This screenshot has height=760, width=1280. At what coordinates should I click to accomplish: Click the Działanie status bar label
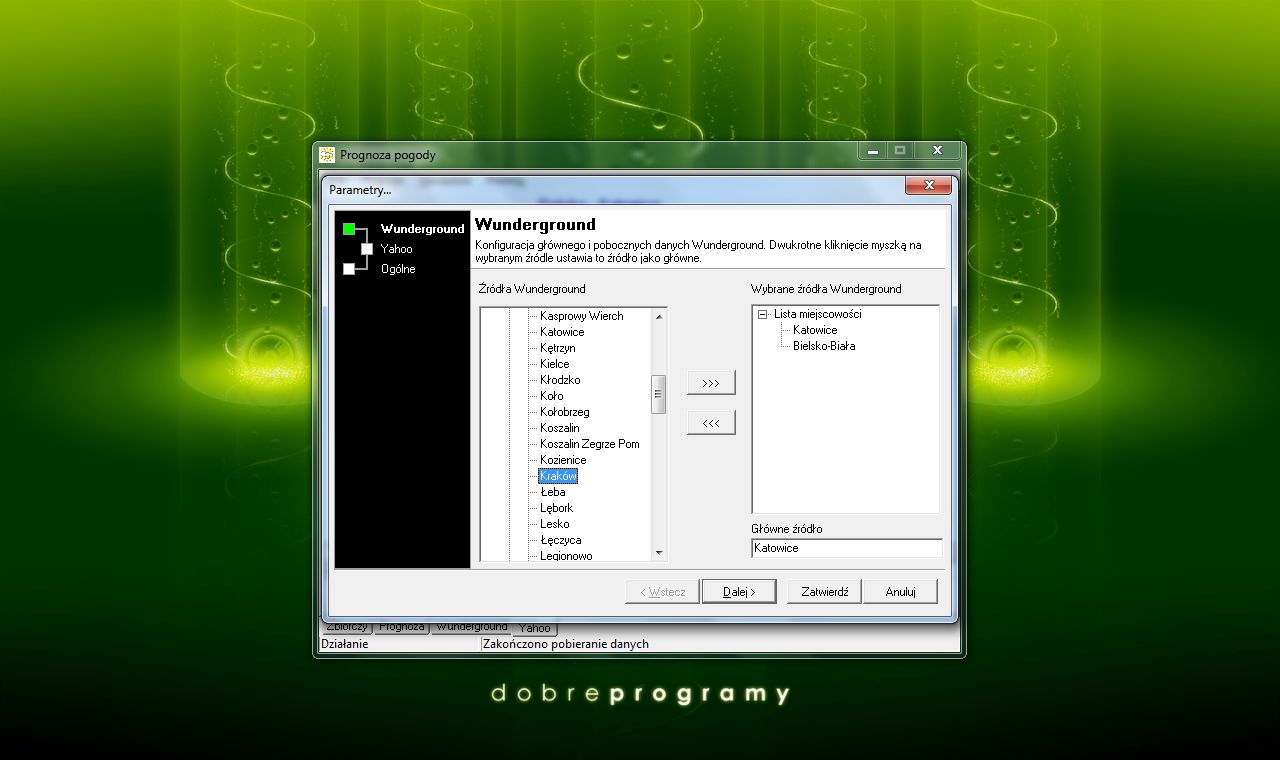[x=345, y=644]
